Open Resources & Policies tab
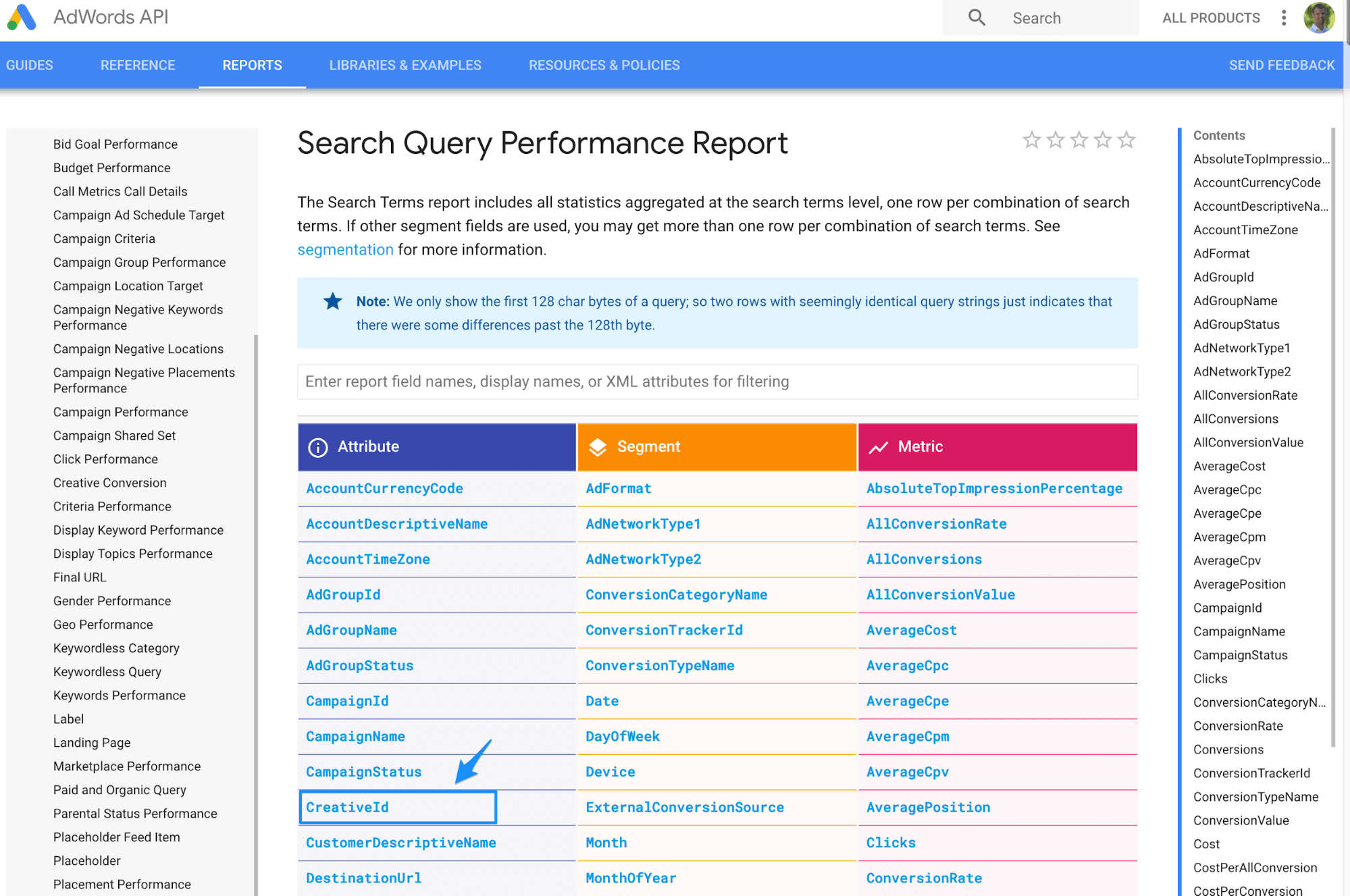Viewport: 1350px width, 896px height. tap(604, 65)
